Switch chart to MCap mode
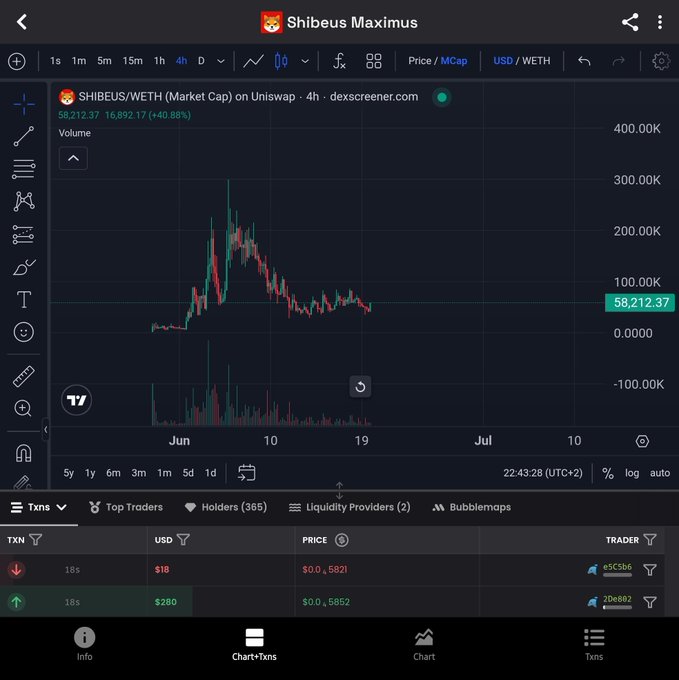Image resolution: width=679 pixels, height=680 pixels. (454, 61)
